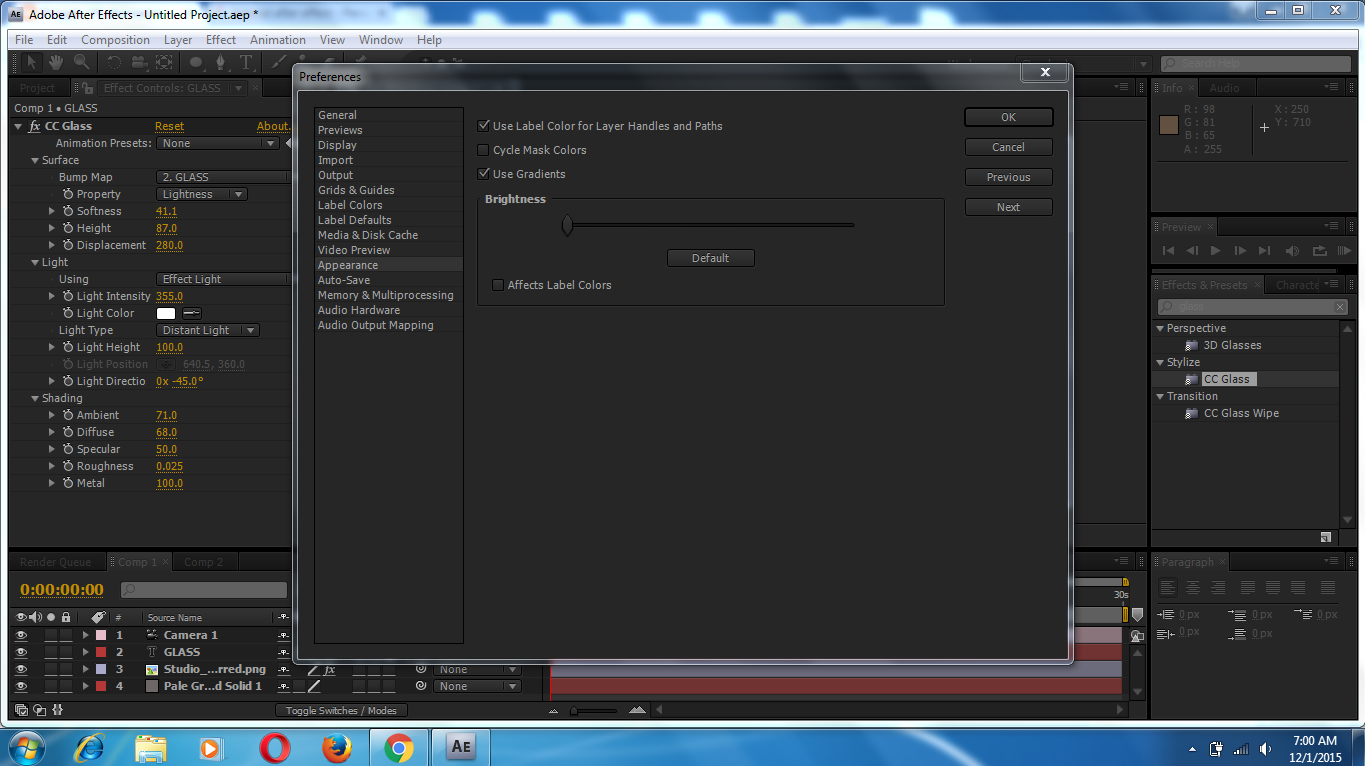Click the CC Glass Wipe effect icon
The image size is (1365, 766).
tap(1191, 413)
